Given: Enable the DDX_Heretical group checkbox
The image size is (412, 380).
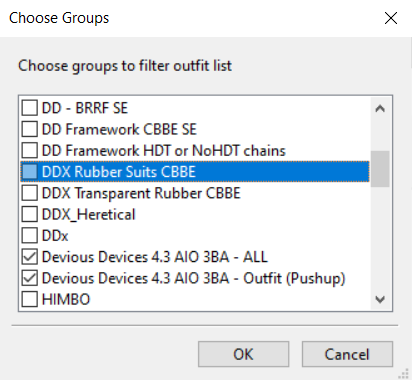Looking at the screenshot, I should click(x=30, y=215).
